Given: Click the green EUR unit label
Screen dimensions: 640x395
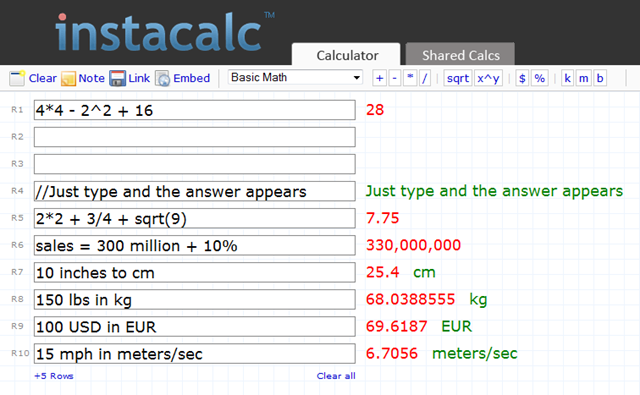Looking at the screenshot, I should tap(456, 326).
